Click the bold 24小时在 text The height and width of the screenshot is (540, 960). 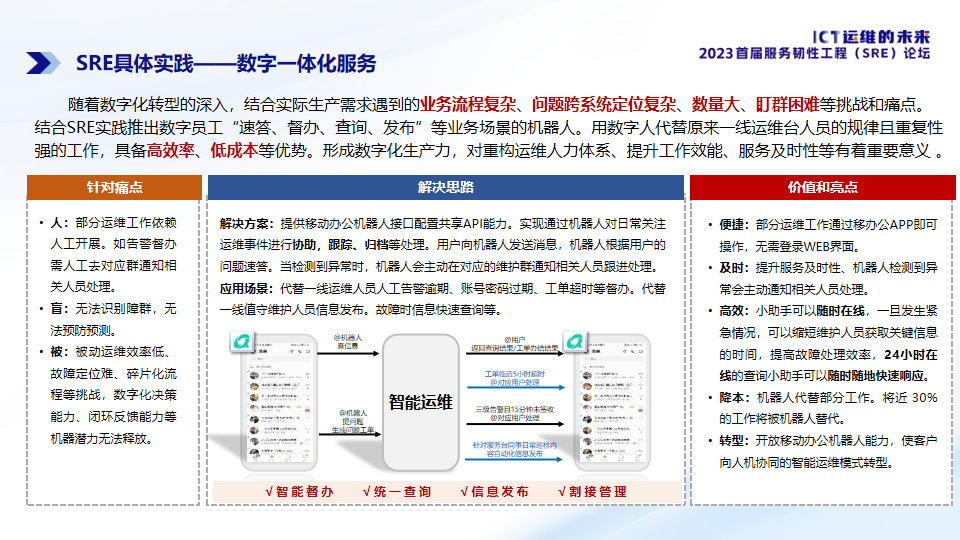(911, 354)
